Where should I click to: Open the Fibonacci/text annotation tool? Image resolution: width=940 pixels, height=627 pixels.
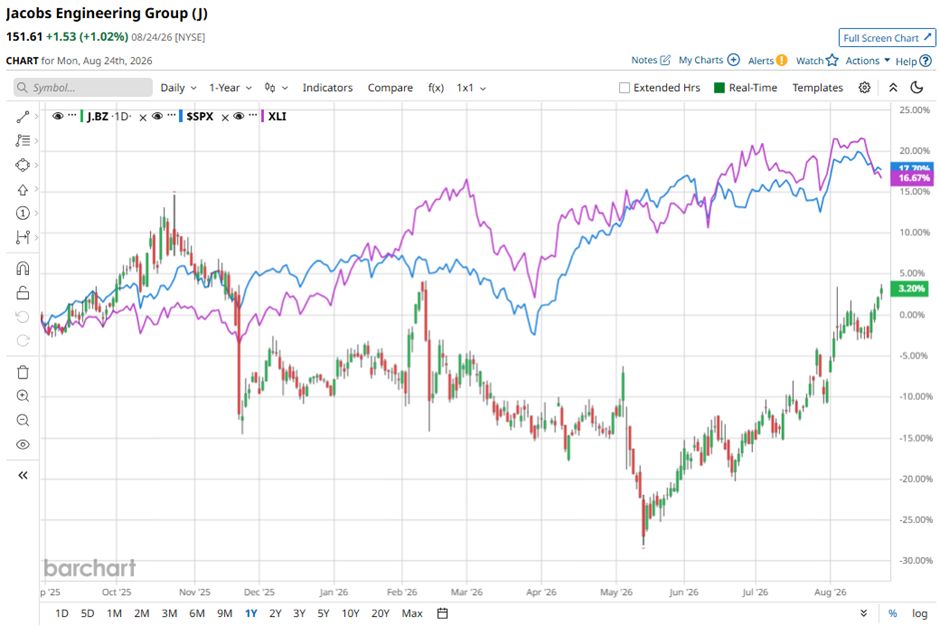pos(23,140)
